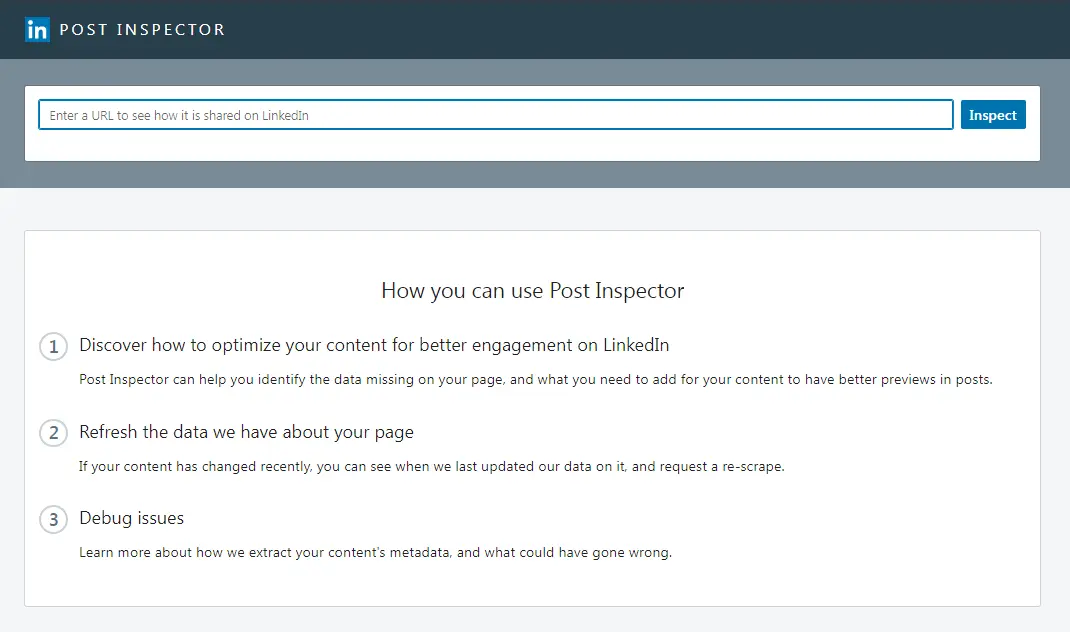Focus the URL entry field
This screenshot has height=632, width=1070.
(495, 115)
